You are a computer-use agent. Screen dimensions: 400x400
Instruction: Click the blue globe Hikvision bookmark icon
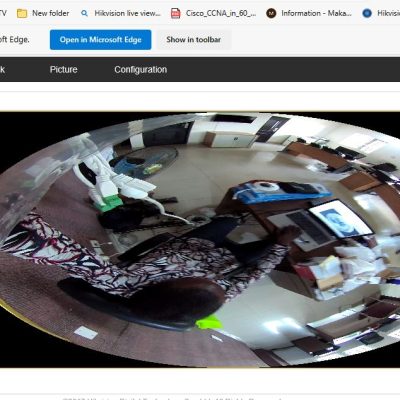click(x=367, y=13)
